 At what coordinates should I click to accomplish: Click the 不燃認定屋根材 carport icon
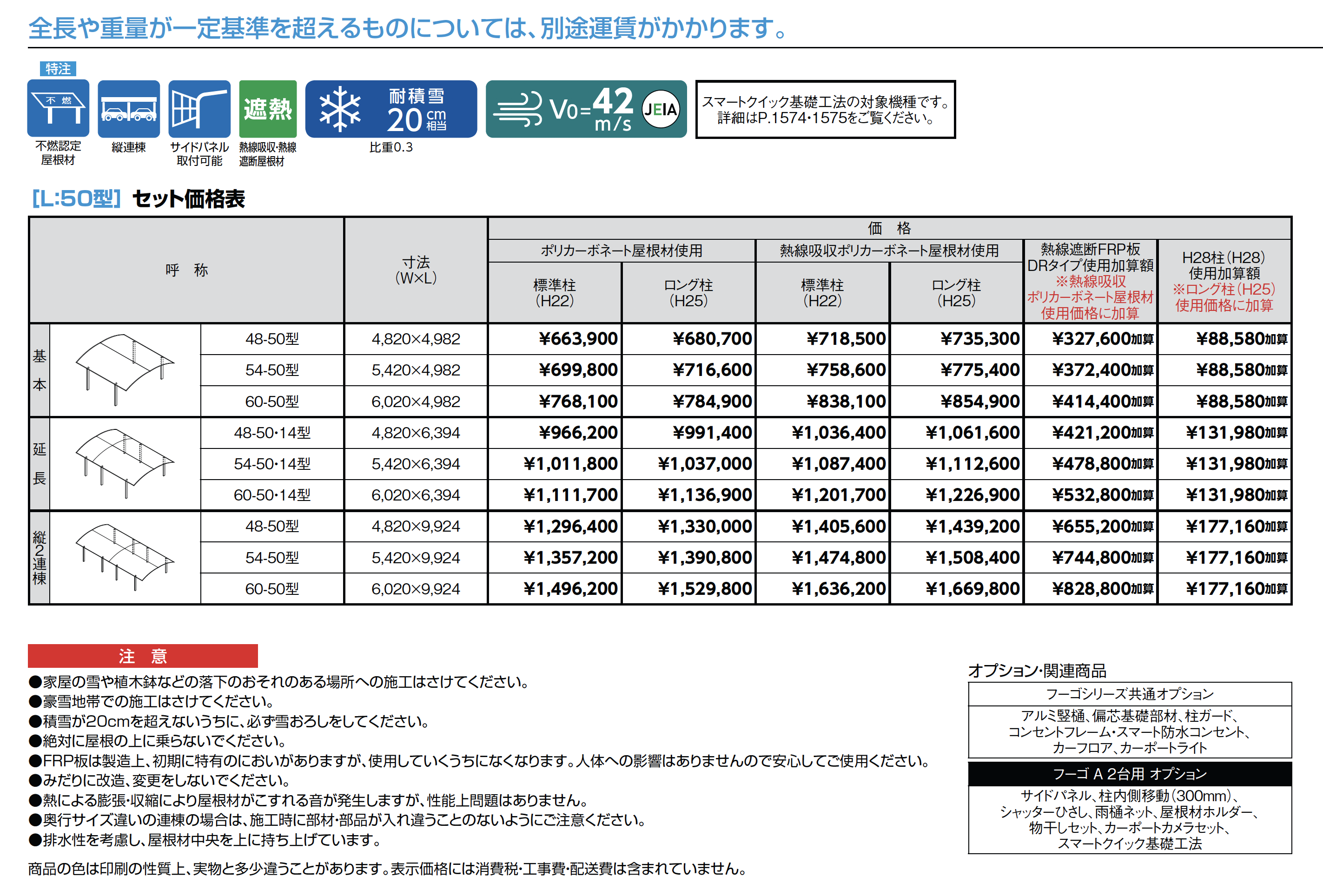point(58,108)
